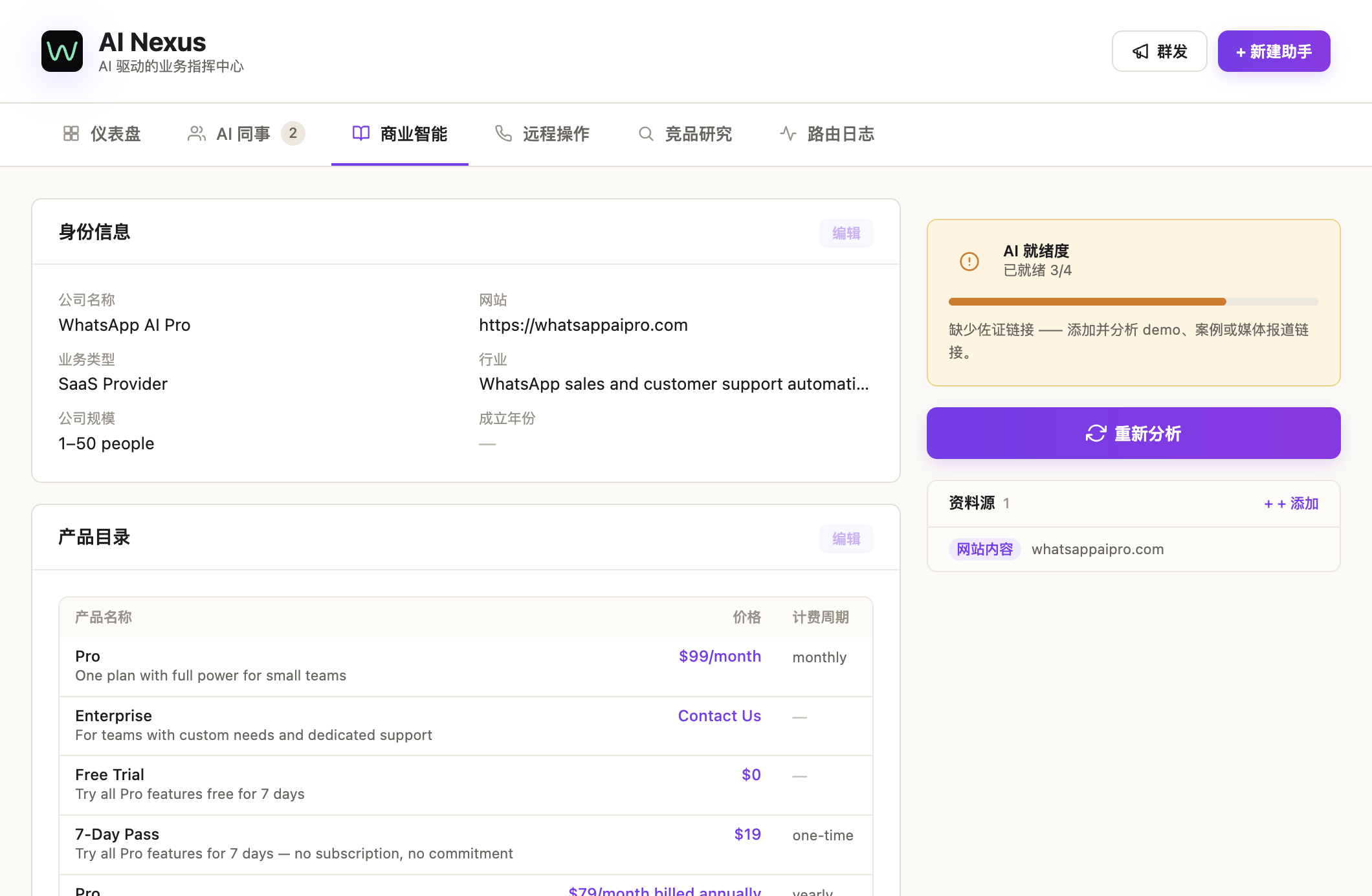Image resolution: width=1372 pixels, height=896 pixels.
Task: Click One plan with full power description
Action: point(210,675)
